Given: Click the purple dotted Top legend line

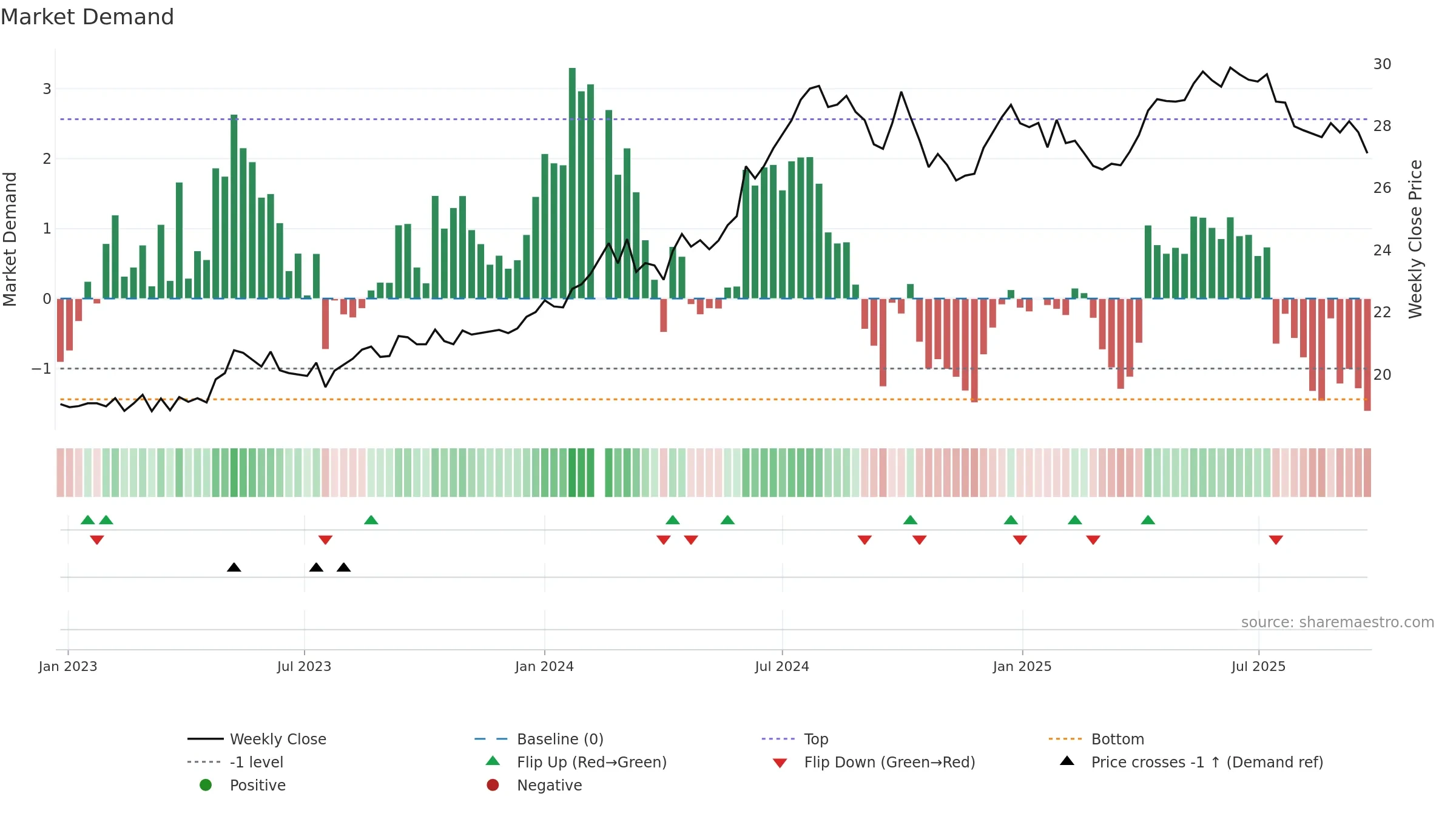Looking at the screenshot, I should tap(778, 739).
